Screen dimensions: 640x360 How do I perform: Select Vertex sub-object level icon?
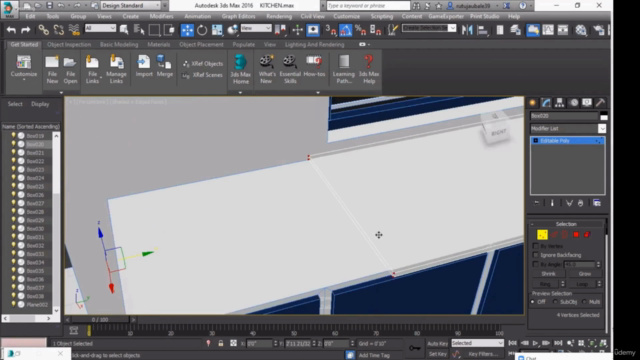(x=542, y=235)
